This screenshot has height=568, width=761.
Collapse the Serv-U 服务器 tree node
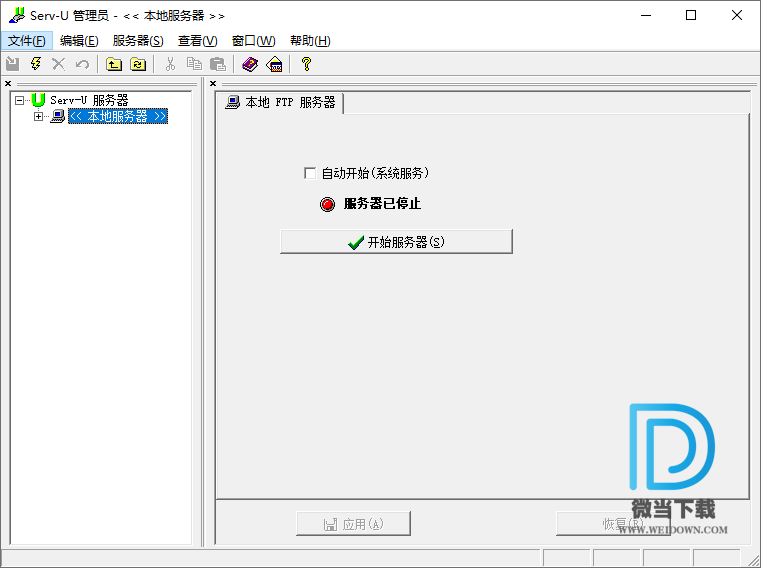point(19,100)
